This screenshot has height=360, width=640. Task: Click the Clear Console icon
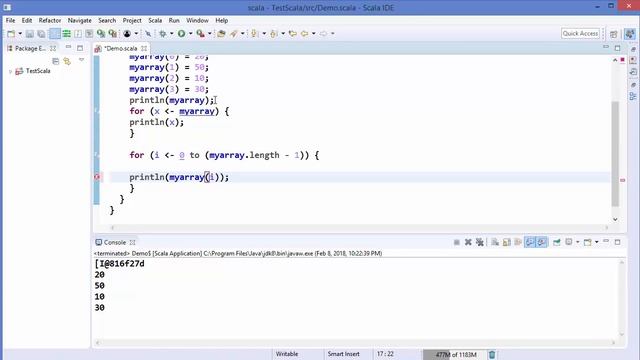495,242
